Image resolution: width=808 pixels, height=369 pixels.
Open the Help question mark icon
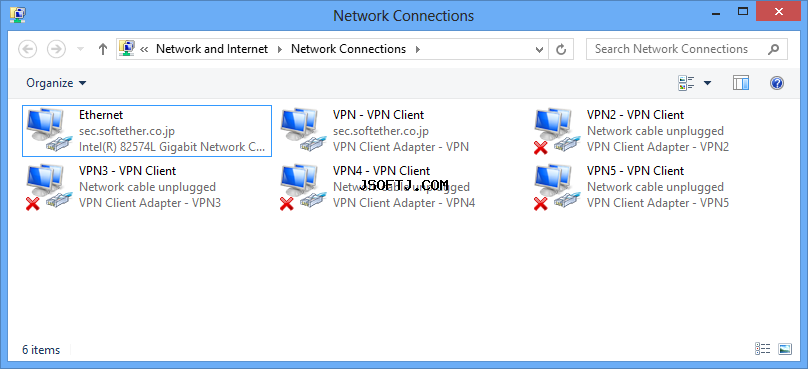(x=777, y=83)
